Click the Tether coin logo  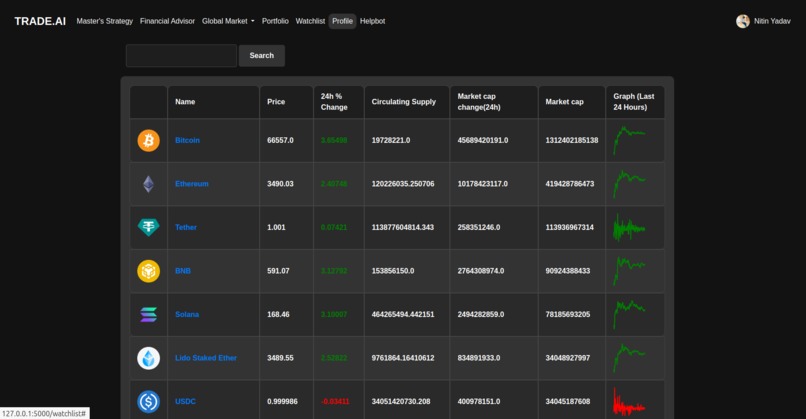tap(149, 227)
